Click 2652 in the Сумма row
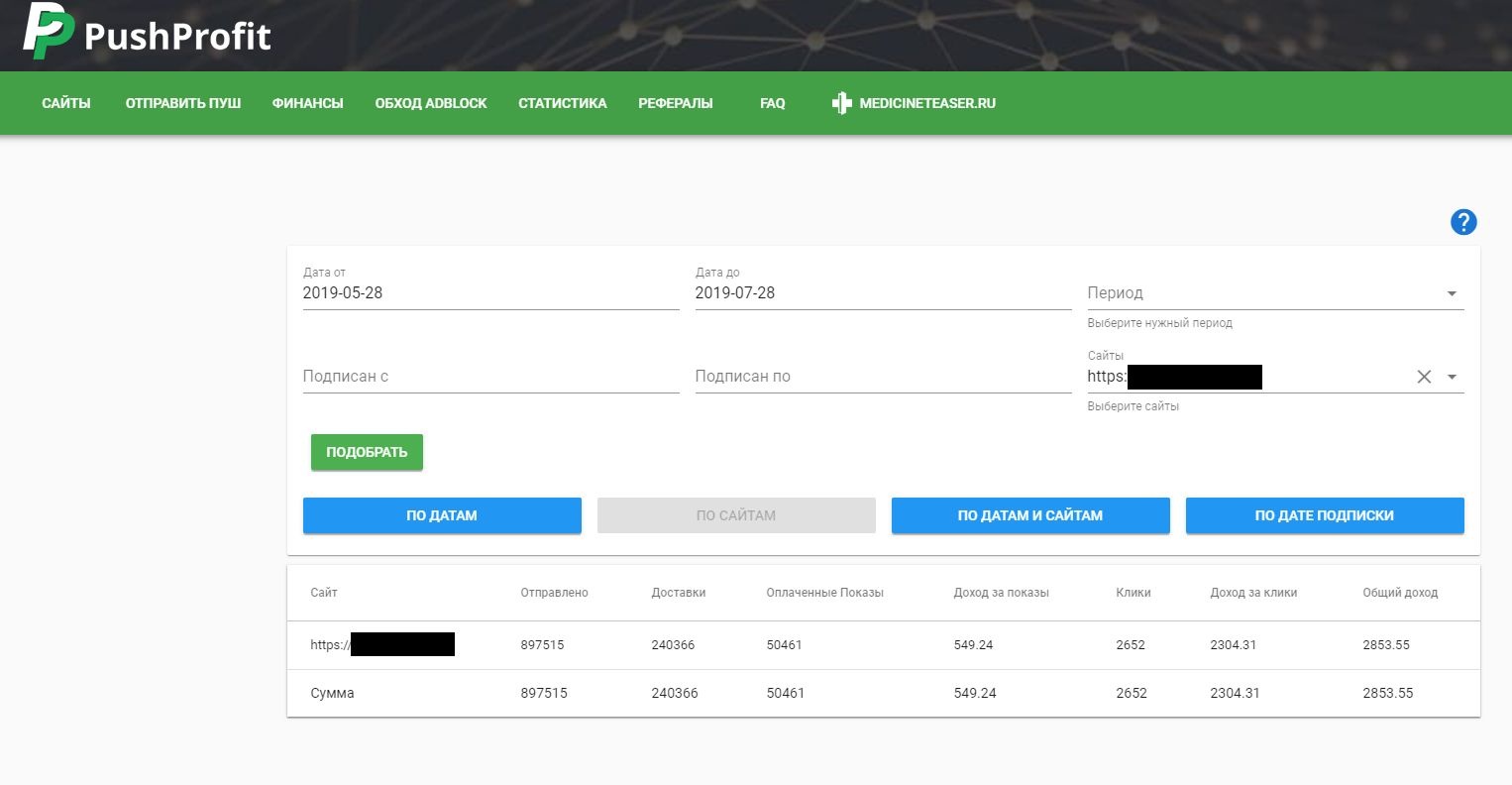1512x785 pixels. tap(1132, 693)
